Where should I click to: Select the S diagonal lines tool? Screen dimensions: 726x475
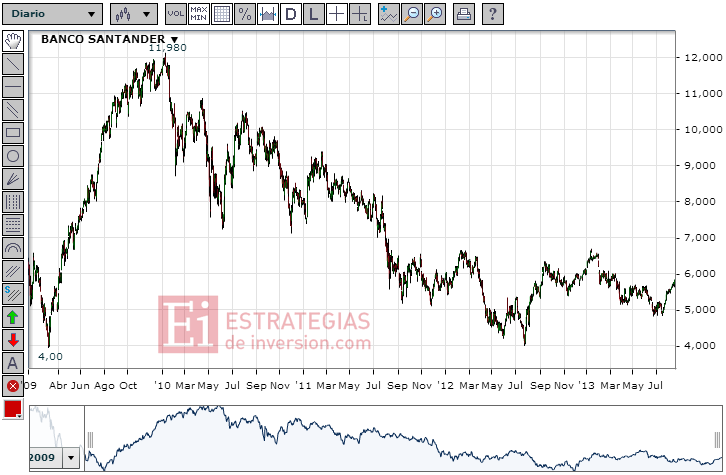tap(13, 294)
